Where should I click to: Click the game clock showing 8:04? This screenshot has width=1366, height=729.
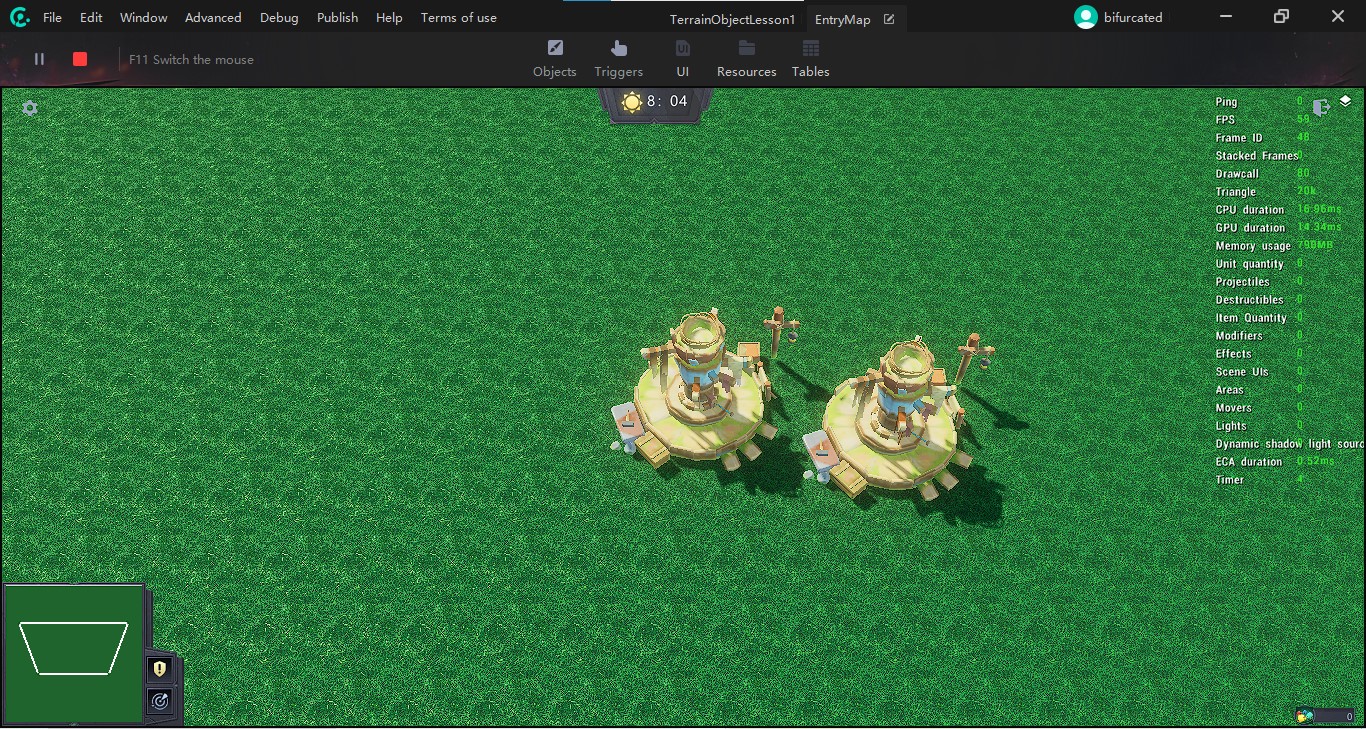click(667, 101)
